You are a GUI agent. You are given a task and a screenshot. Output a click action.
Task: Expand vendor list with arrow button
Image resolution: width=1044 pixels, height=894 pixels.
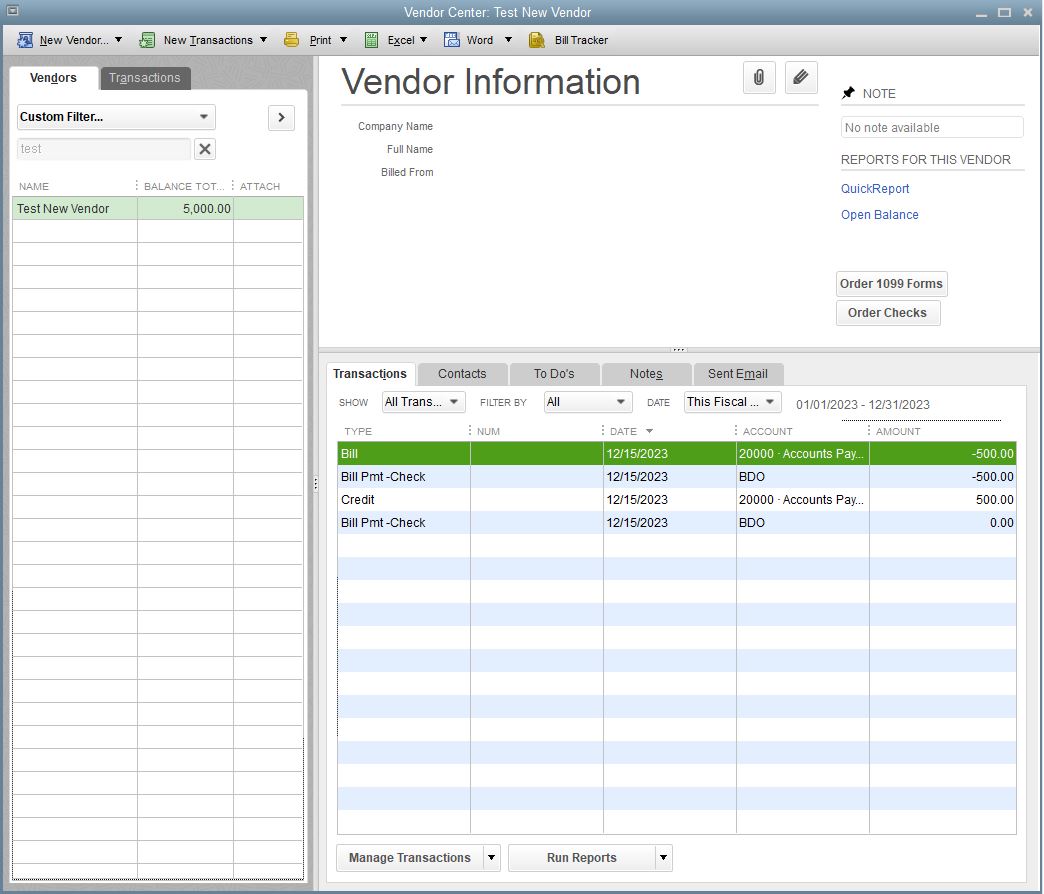tap(282, 118)
